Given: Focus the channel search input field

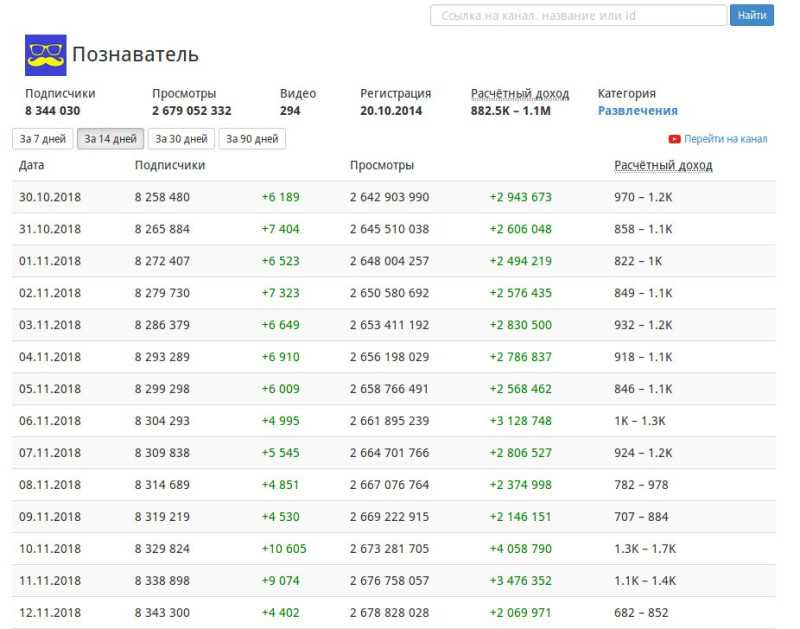Looking at the screenshot, I should pyautogui.click(x=578, y=15).
